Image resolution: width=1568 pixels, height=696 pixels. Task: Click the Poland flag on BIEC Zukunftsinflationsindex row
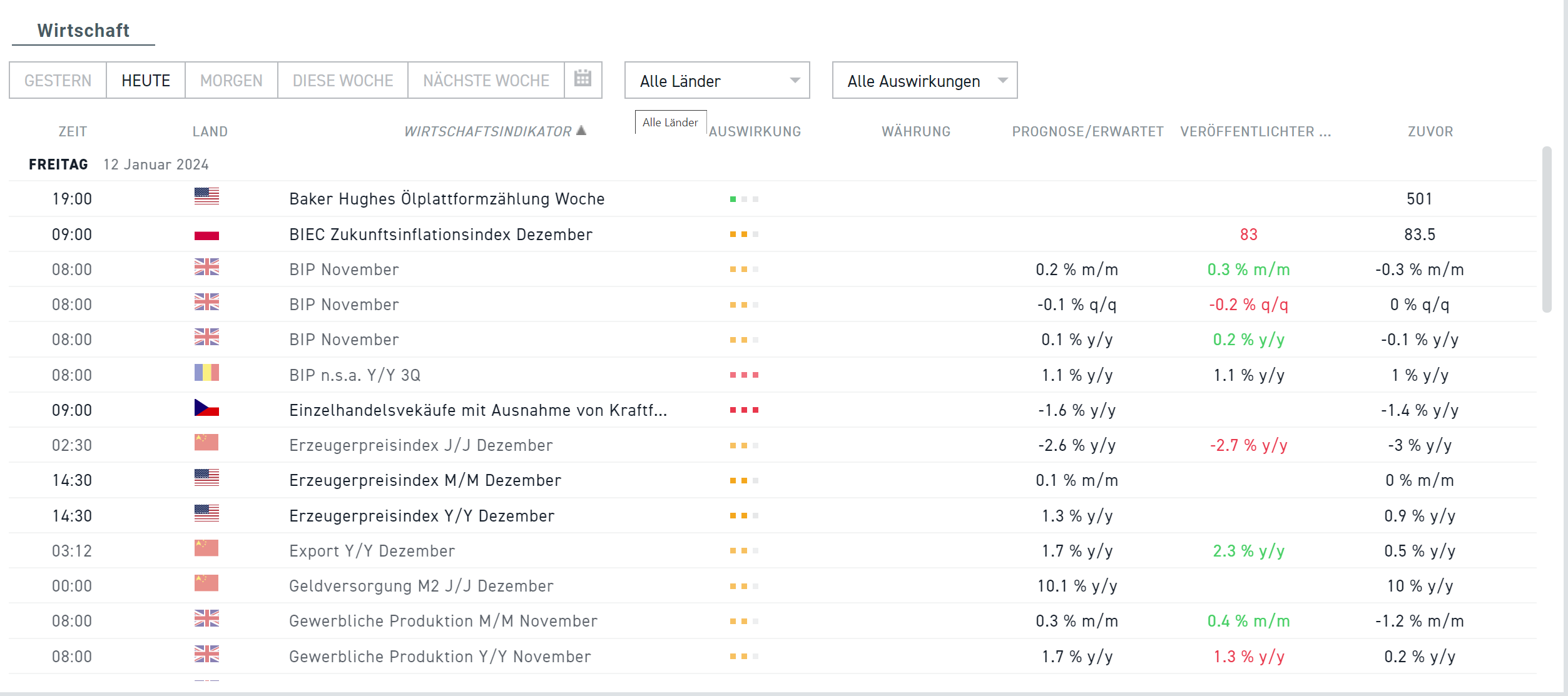click(206, 233)
